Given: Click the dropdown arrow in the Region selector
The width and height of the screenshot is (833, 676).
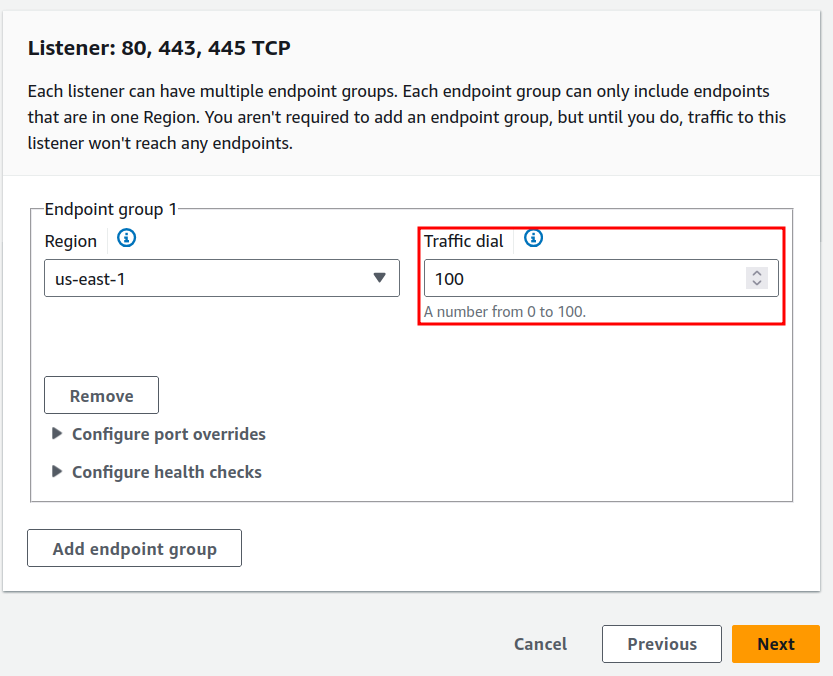Looking at the screenshot, I should [380, 278].
